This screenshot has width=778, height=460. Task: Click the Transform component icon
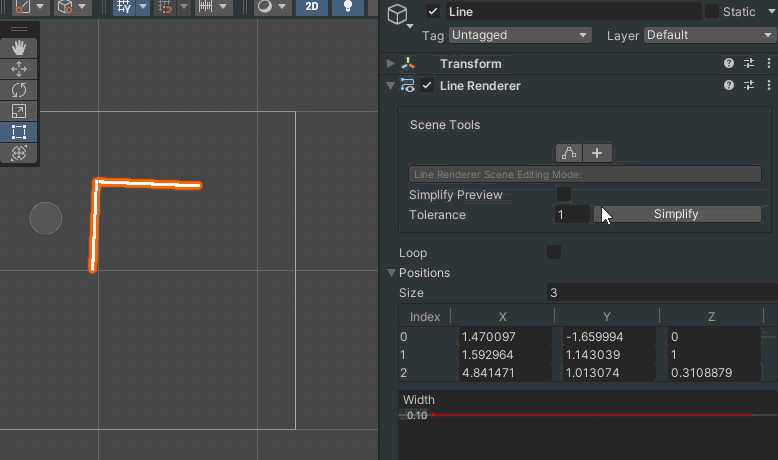coord(408,64)
